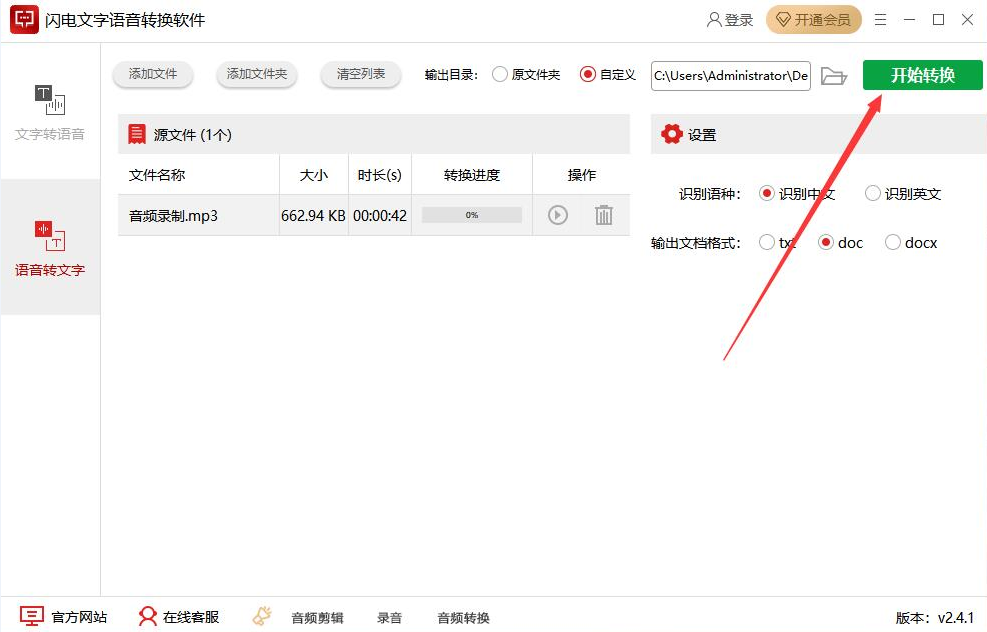Viewport: 987px width, 632px height.
Task: Switch to the 语音转文字 sidebar tab
Action: 50,247
